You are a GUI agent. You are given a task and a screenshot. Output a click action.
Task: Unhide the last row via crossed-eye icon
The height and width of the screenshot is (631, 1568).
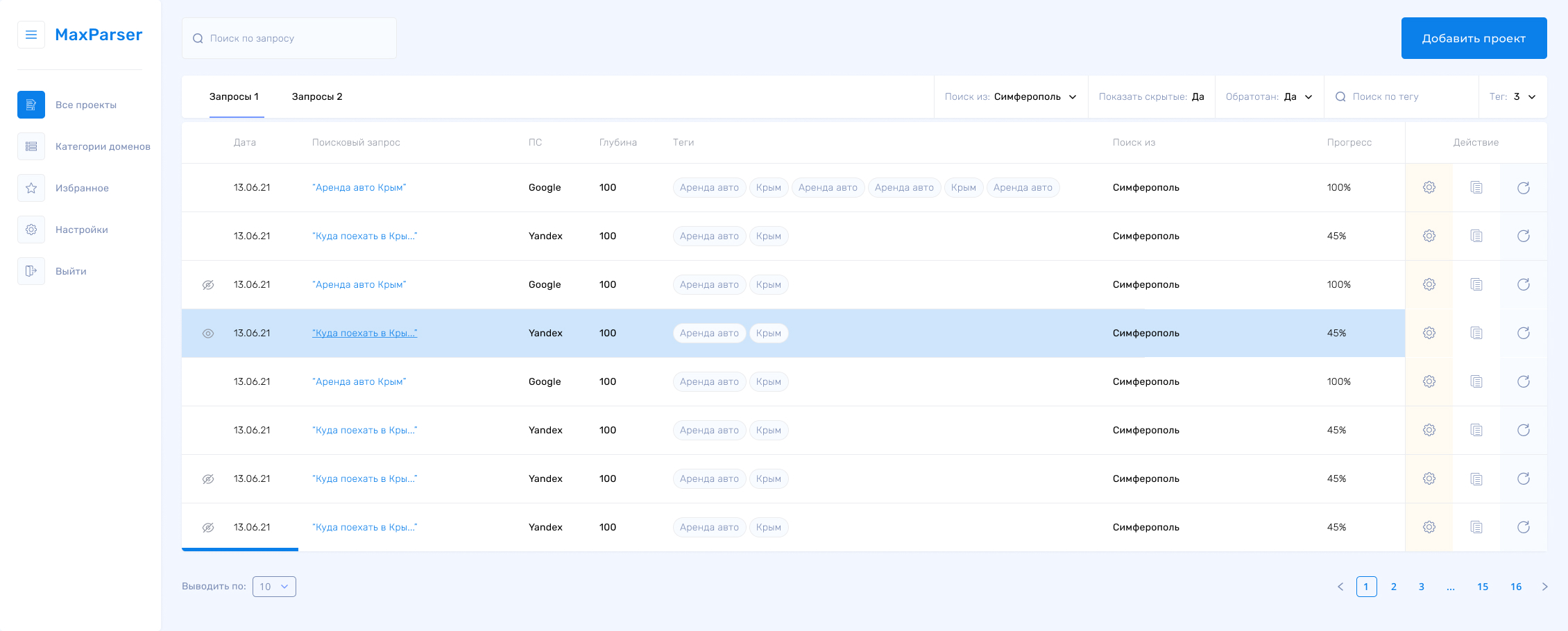(x=208, y=528)
